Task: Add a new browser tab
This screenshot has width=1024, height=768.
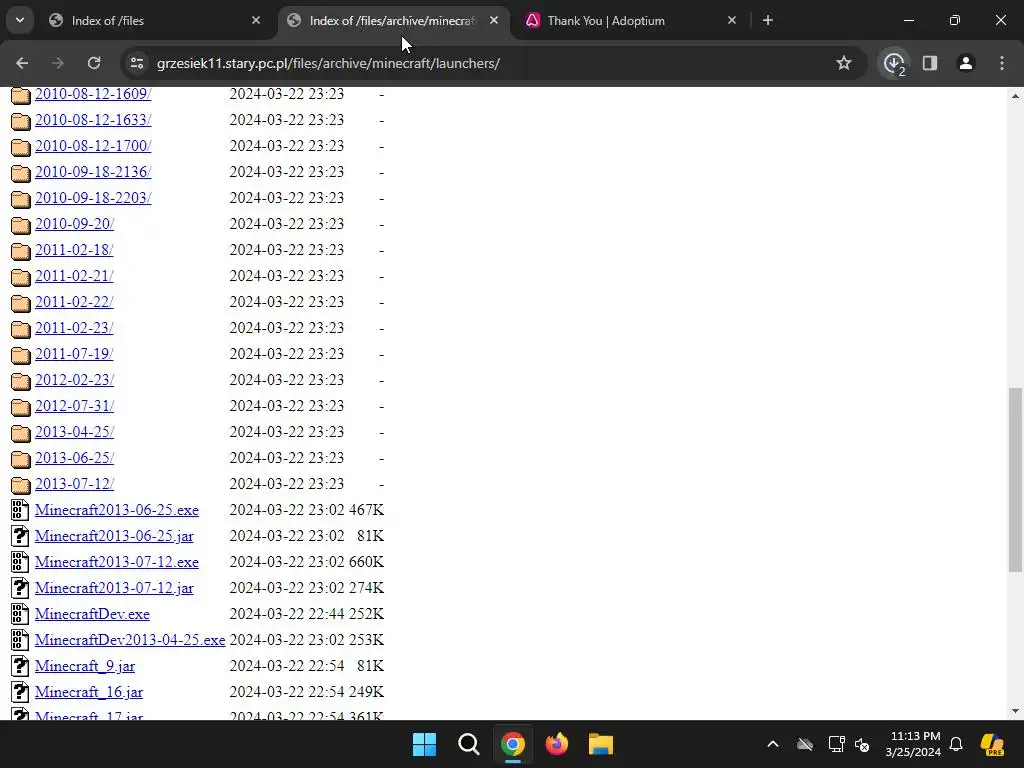Action: click(768, 20)
